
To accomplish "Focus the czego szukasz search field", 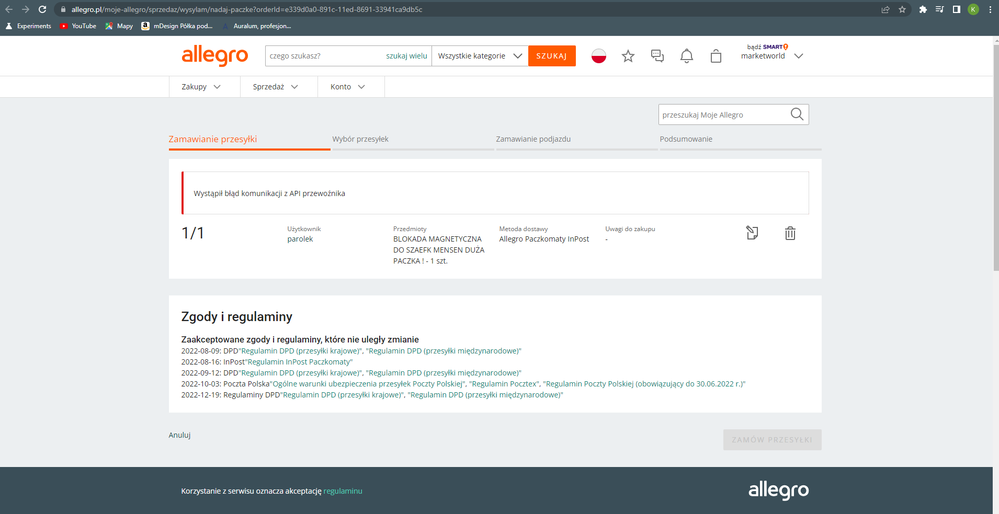I will coord(325,56).
